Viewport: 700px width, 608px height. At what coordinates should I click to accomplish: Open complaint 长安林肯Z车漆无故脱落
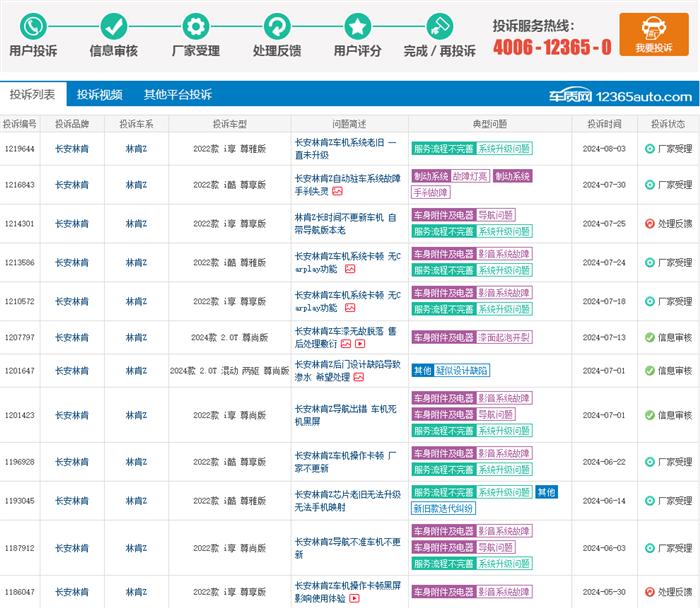(x=346, y=337)
